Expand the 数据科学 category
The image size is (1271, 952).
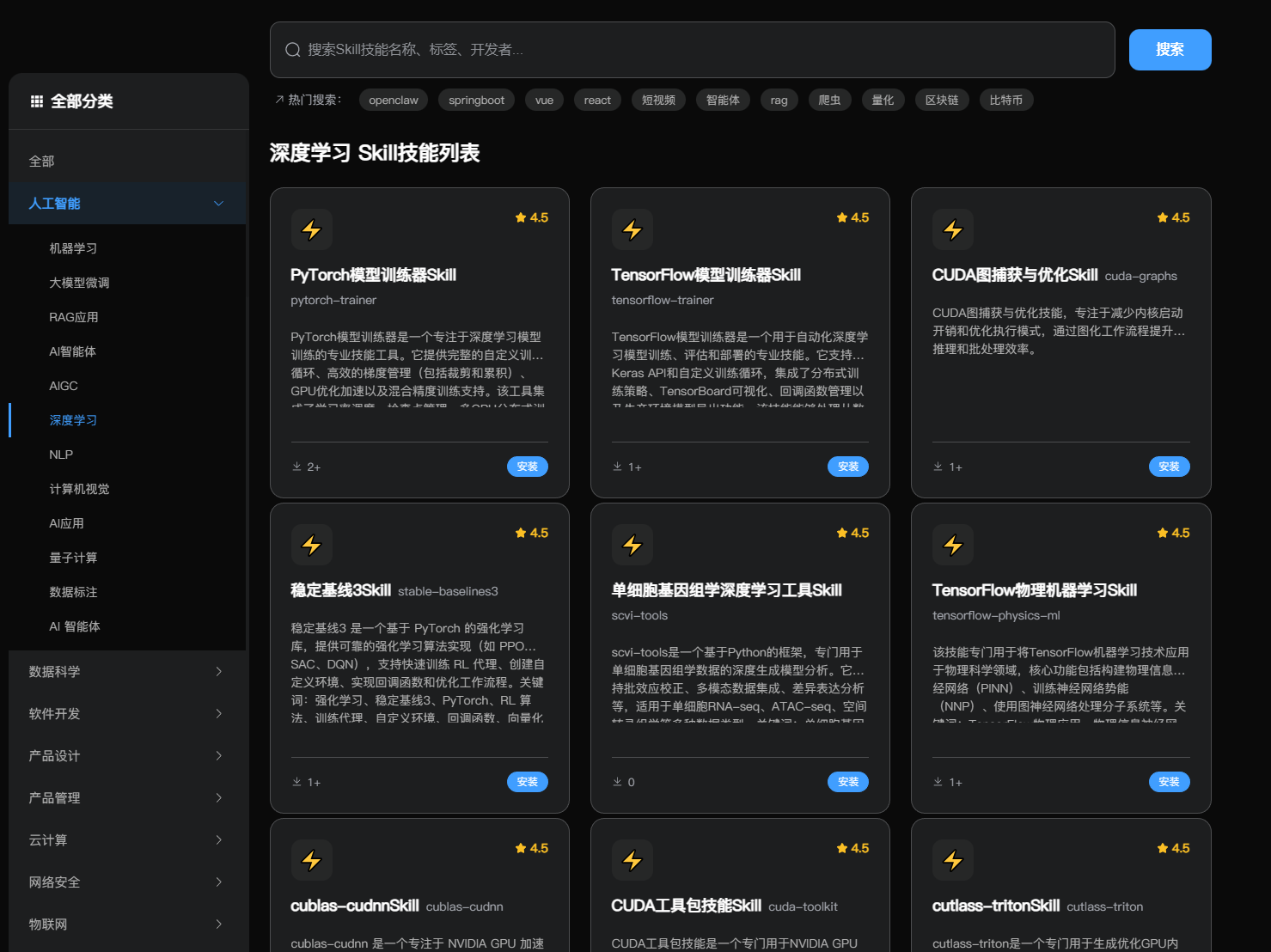point(127,671)
